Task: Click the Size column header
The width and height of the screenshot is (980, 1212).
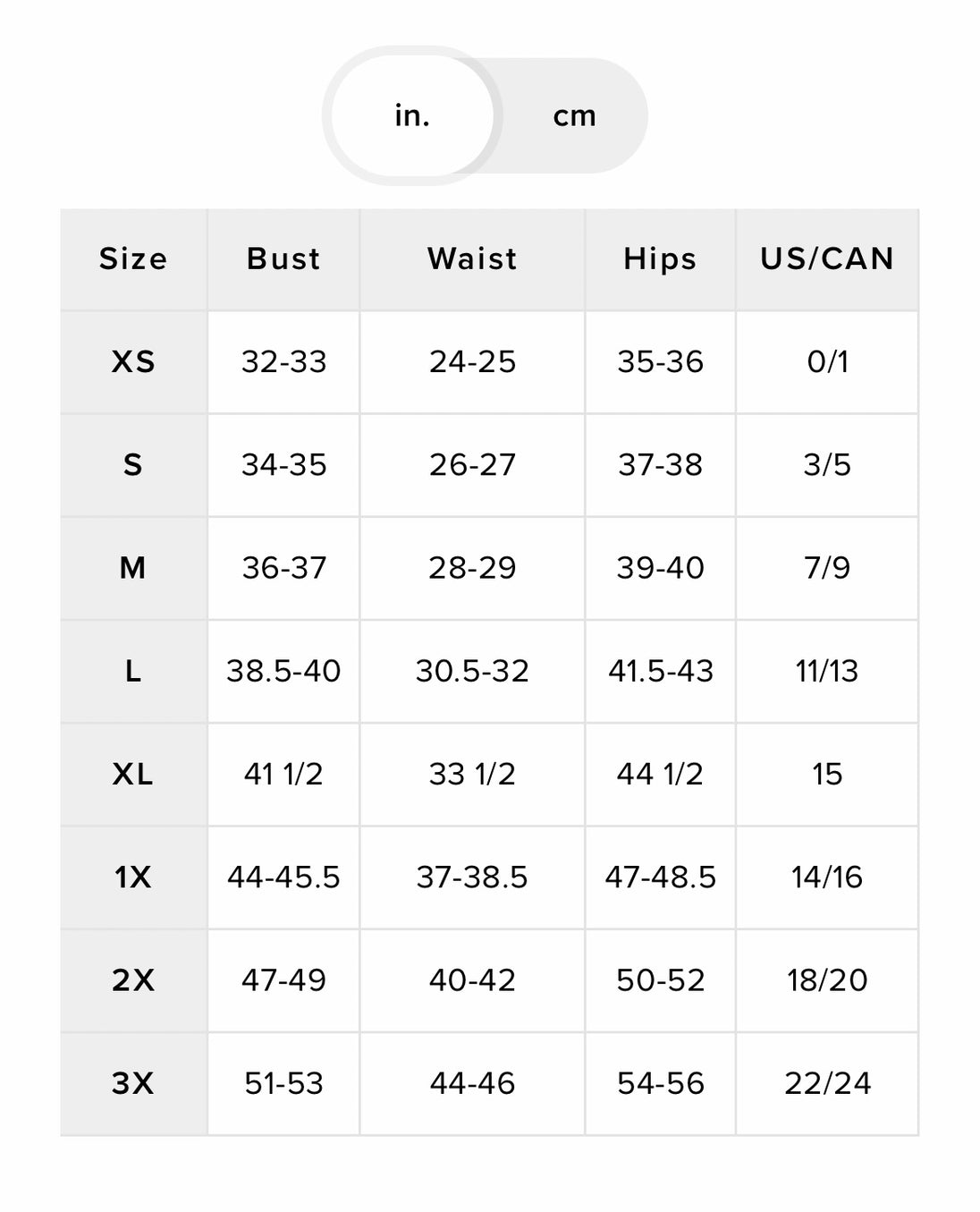Action: 133,259
